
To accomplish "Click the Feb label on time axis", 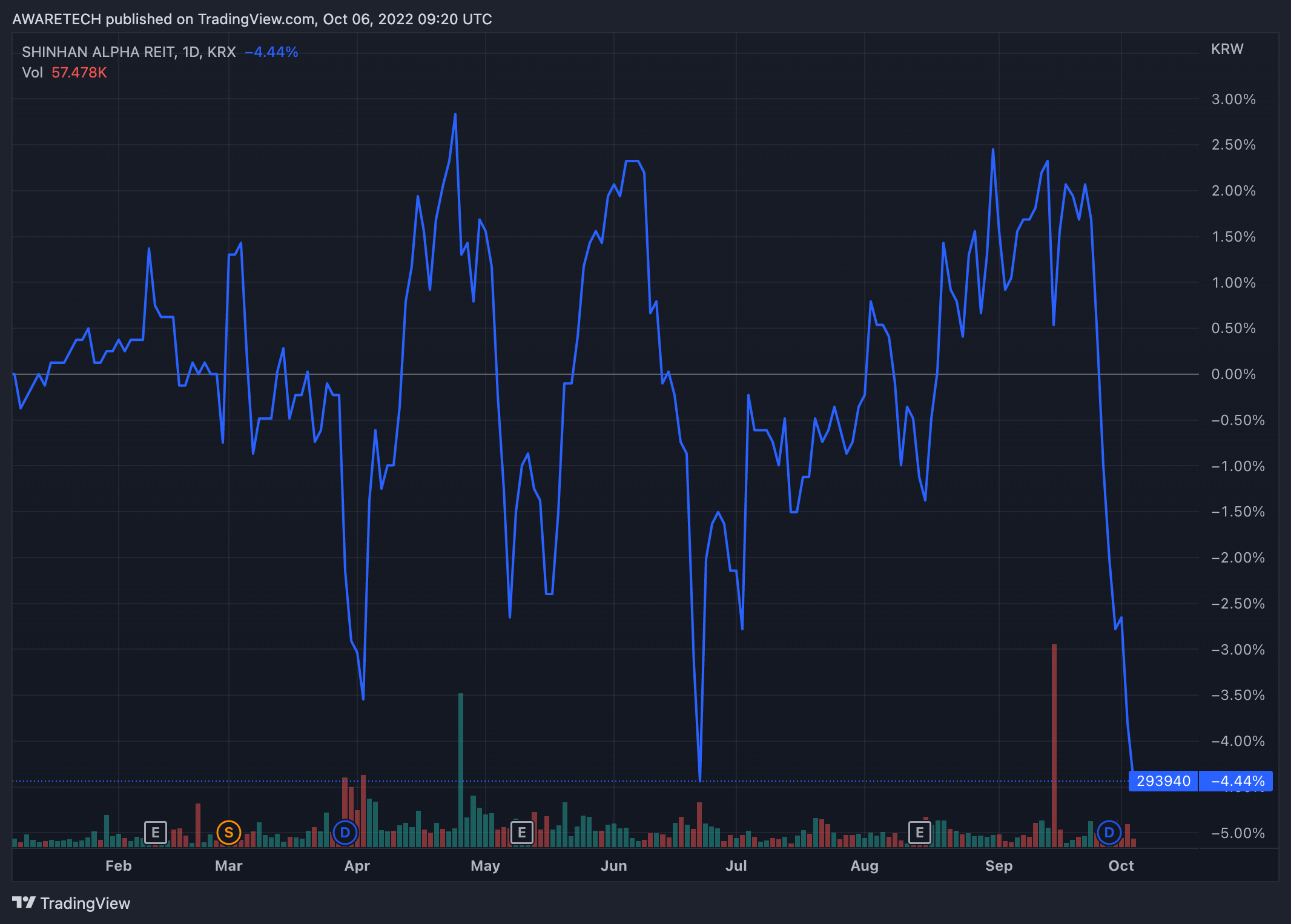I will (118, 866).
